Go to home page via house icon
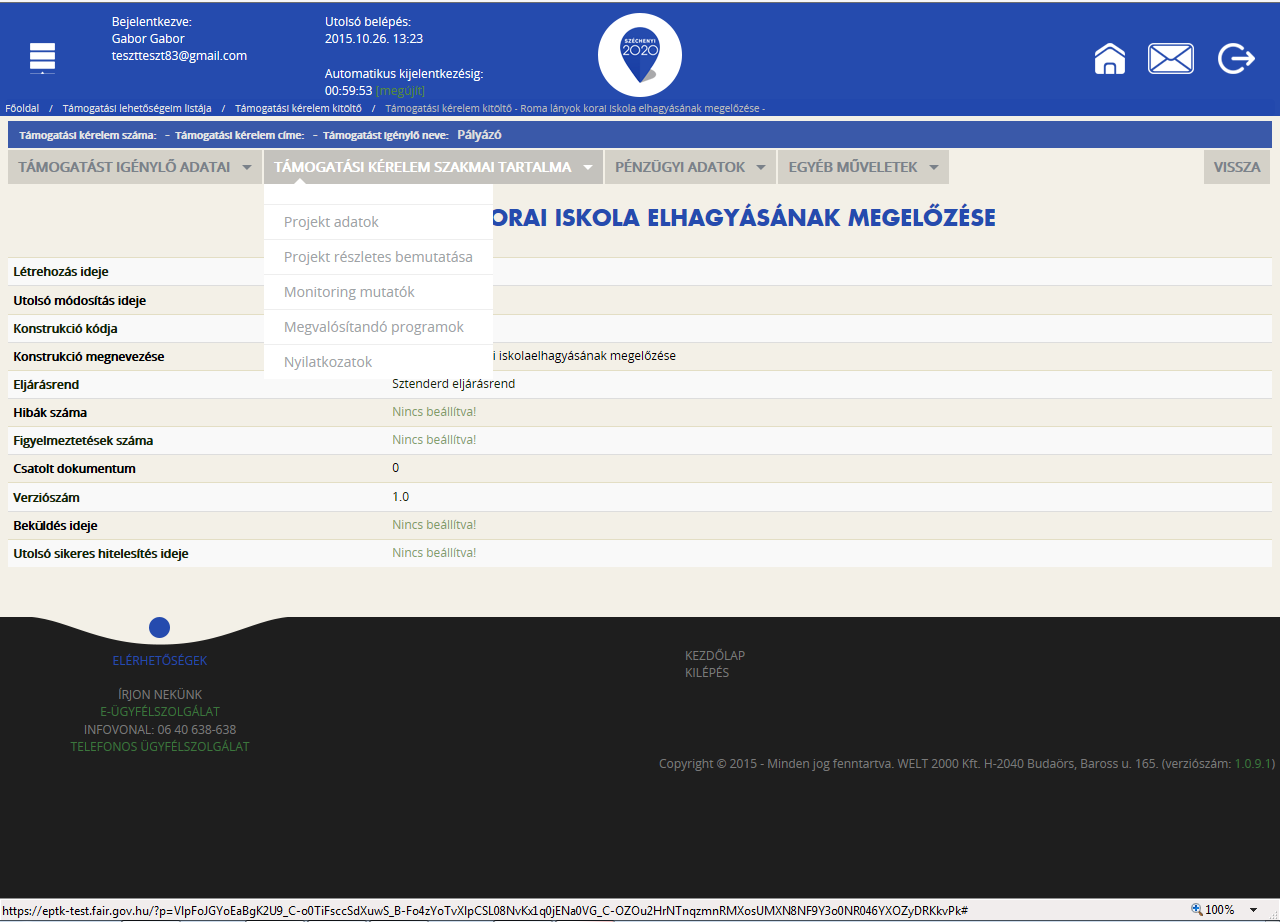The height and width of the screenshot is (922, 1280). click(x=1110, y=59)
